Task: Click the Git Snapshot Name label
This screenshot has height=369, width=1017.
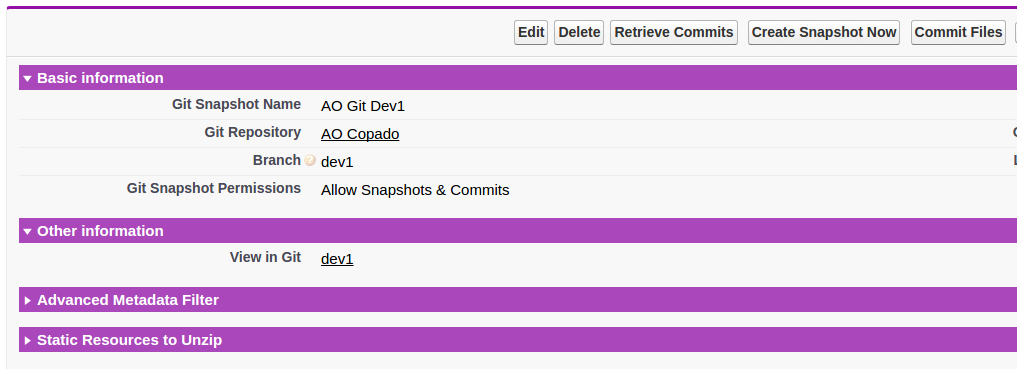Action: click(x=236, y=104)
